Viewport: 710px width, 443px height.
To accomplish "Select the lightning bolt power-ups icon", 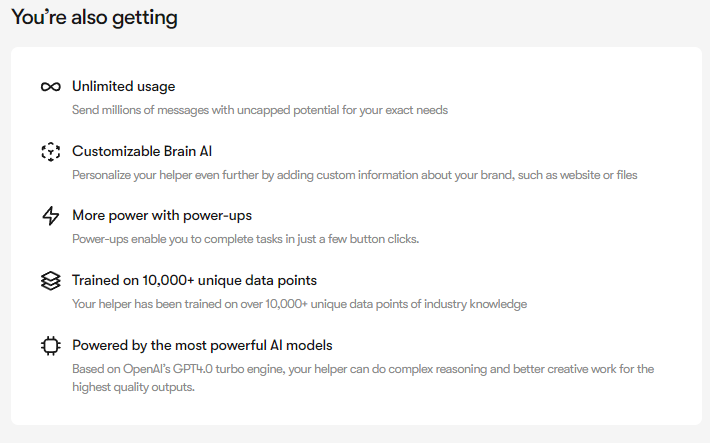I will [50, 216].
